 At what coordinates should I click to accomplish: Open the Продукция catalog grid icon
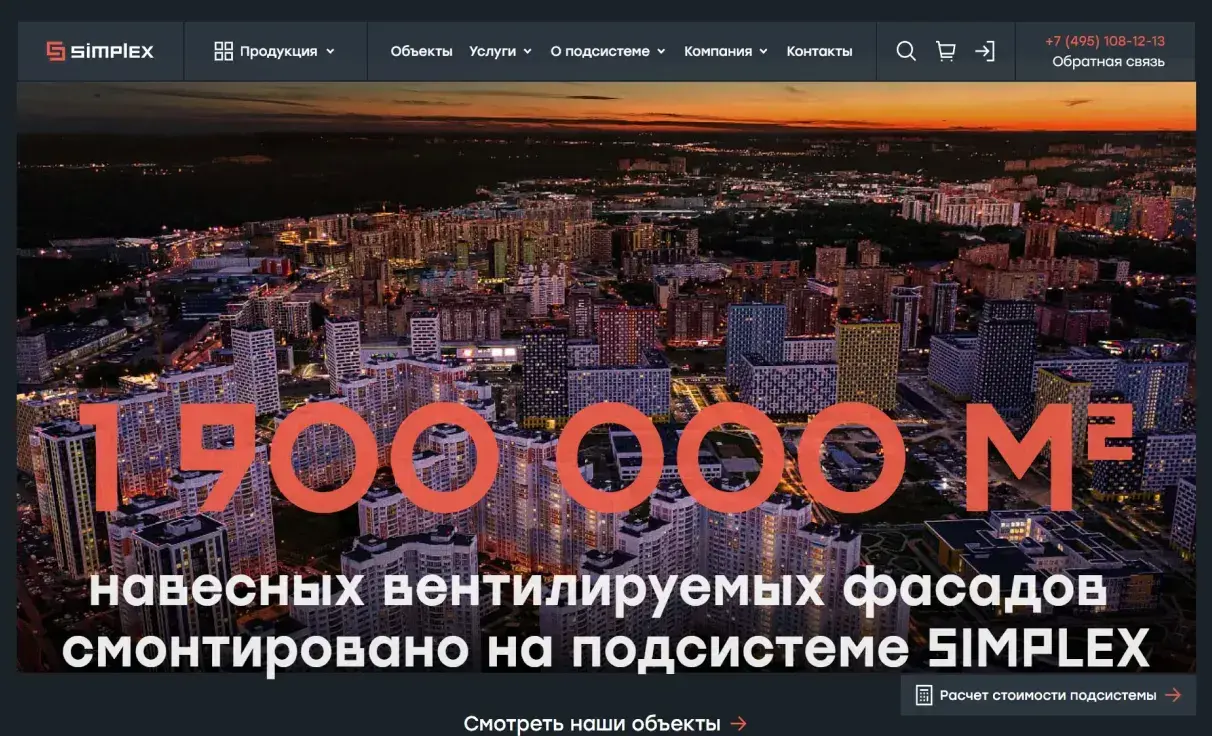(223, 51)
